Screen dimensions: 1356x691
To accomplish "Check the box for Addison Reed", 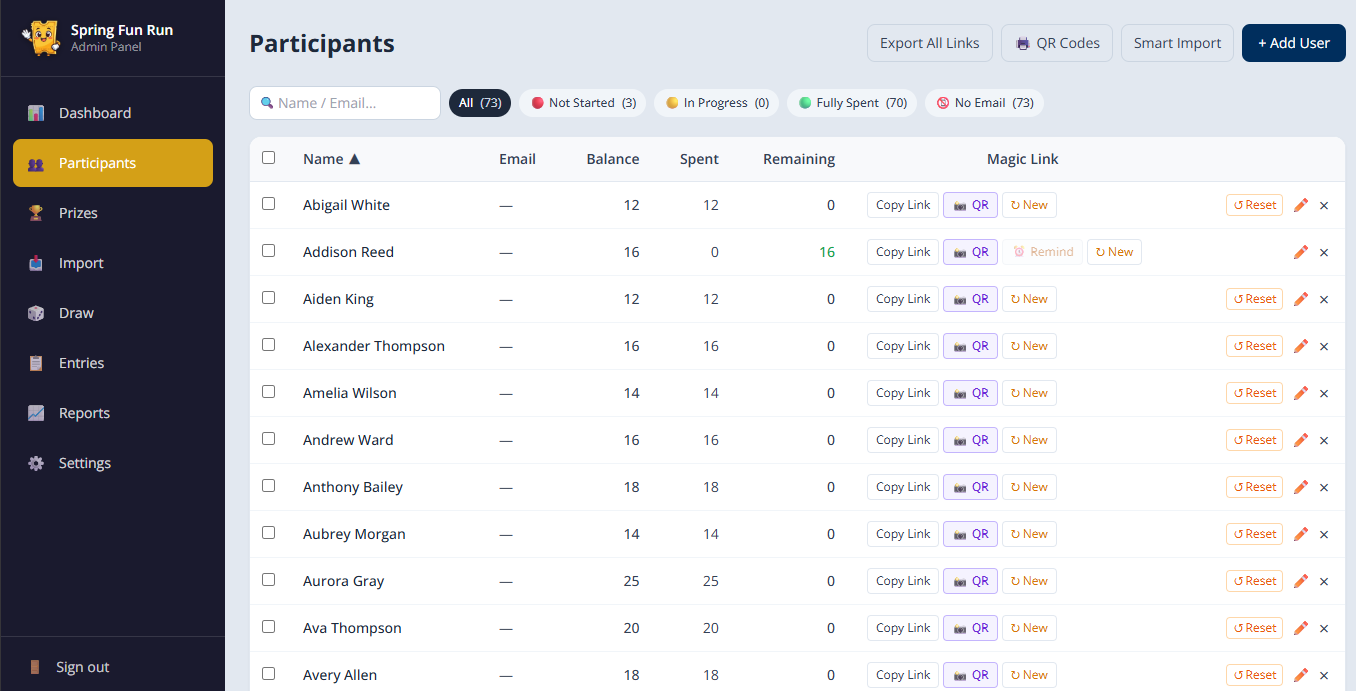I will click(x=268, y=251).
